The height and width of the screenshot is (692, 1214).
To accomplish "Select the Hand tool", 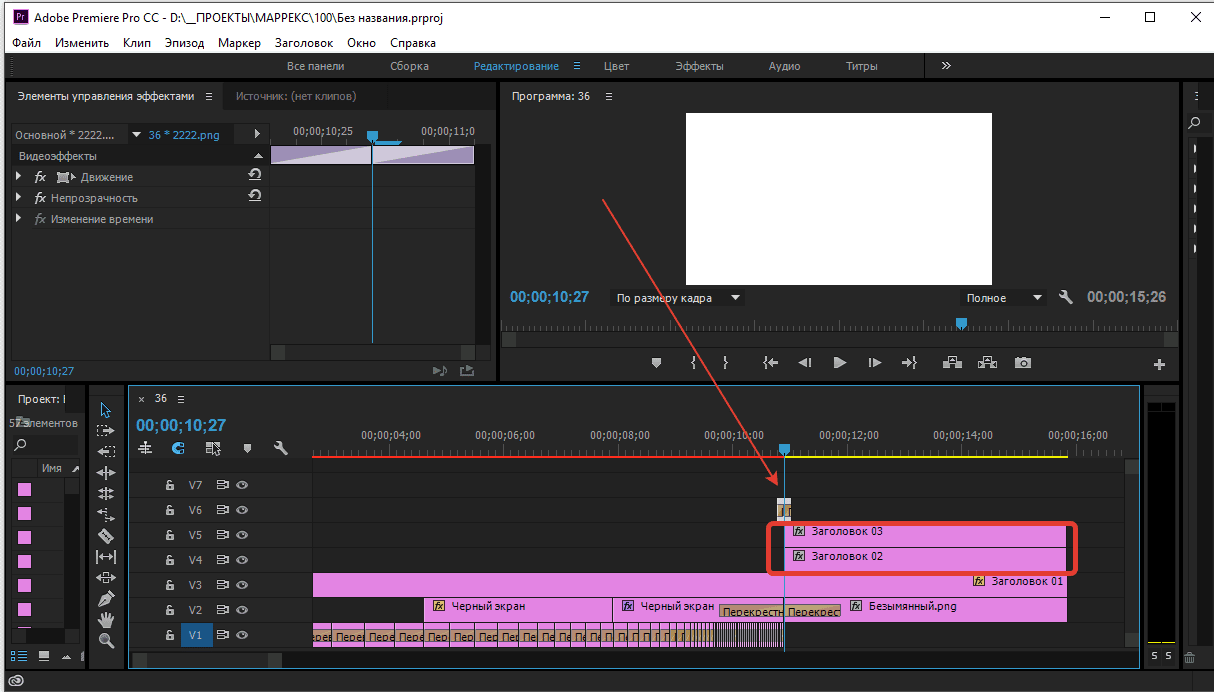I will tap(106, 620).
